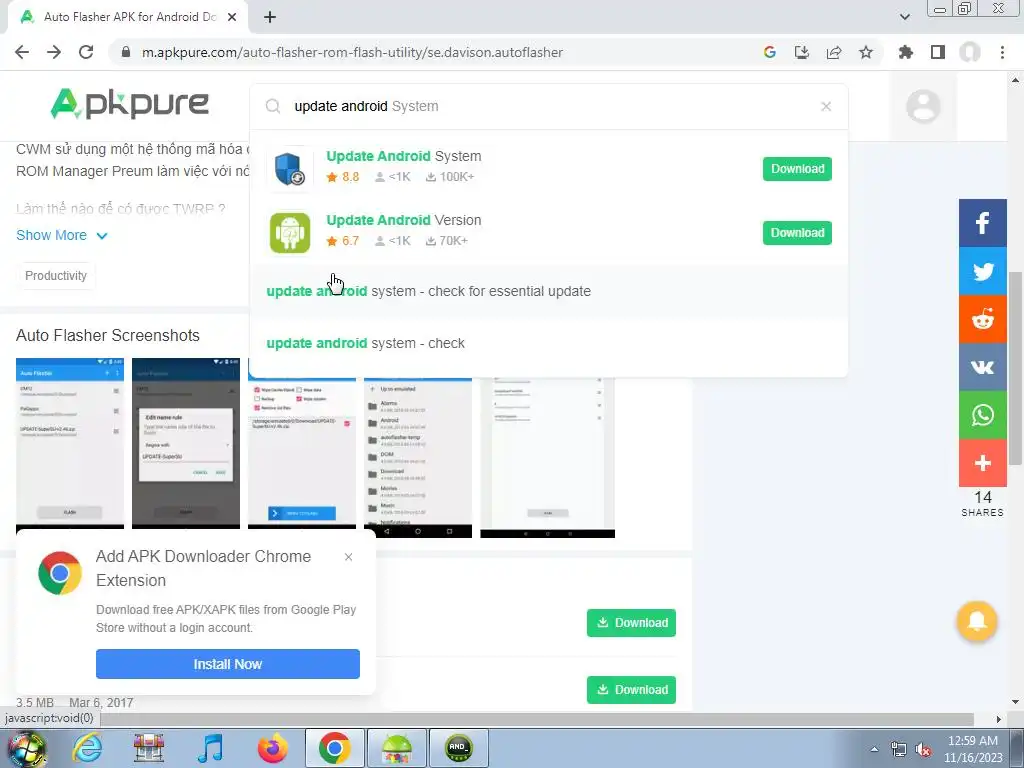Show hidden system tray icons
The image size is (1024, 768).
pos(874,749)
